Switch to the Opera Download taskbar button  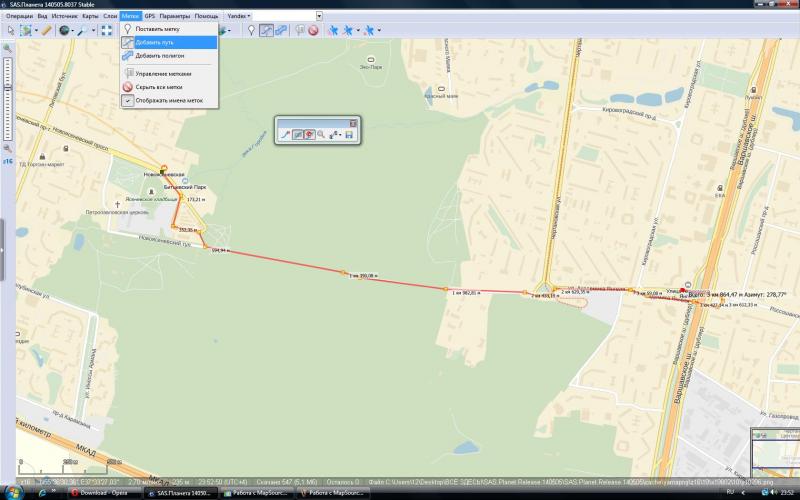pyautogui.click(x=100, y=493)
